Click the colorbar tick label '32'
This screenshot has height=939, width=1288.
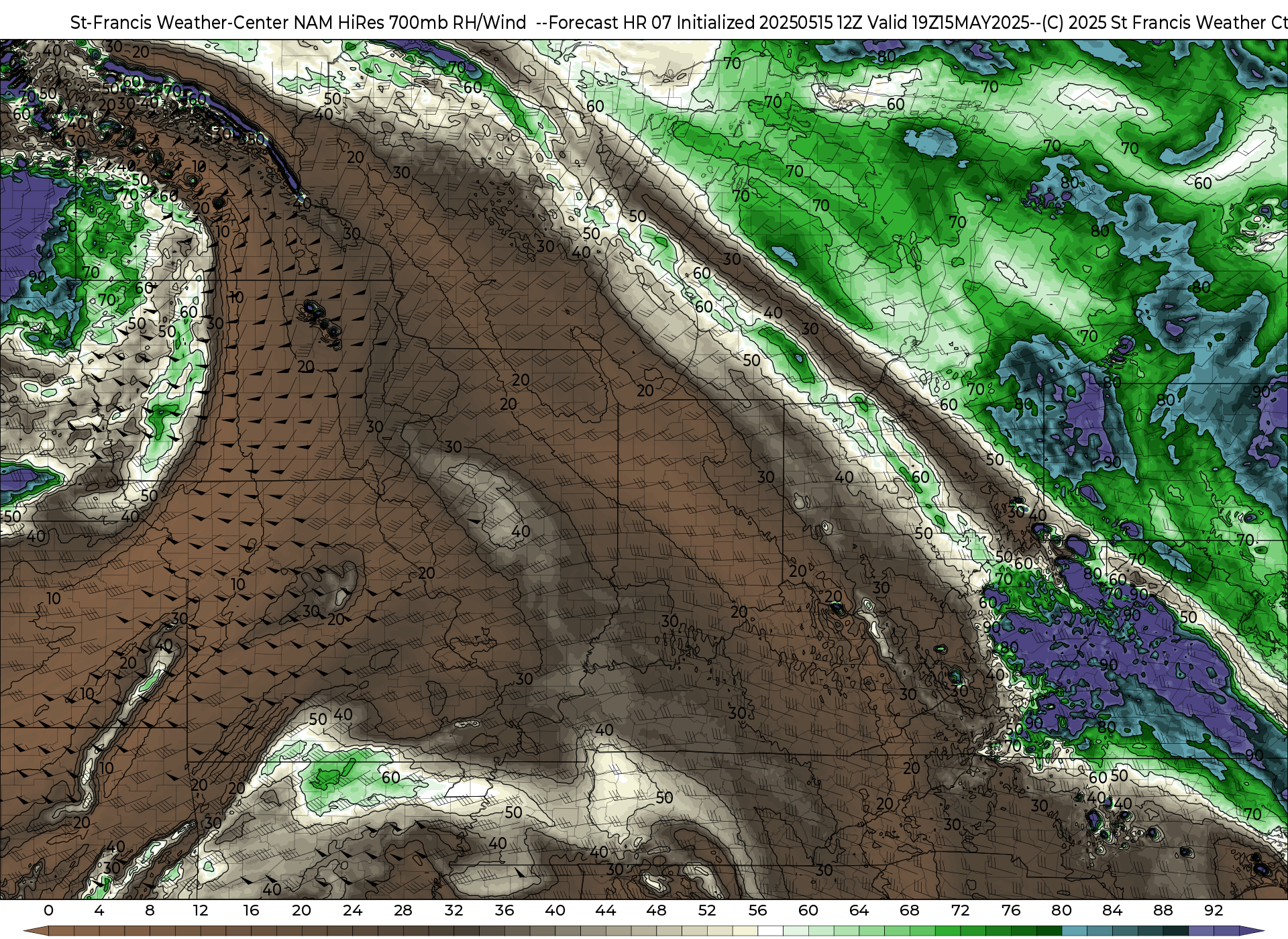[x=453, y=910]
